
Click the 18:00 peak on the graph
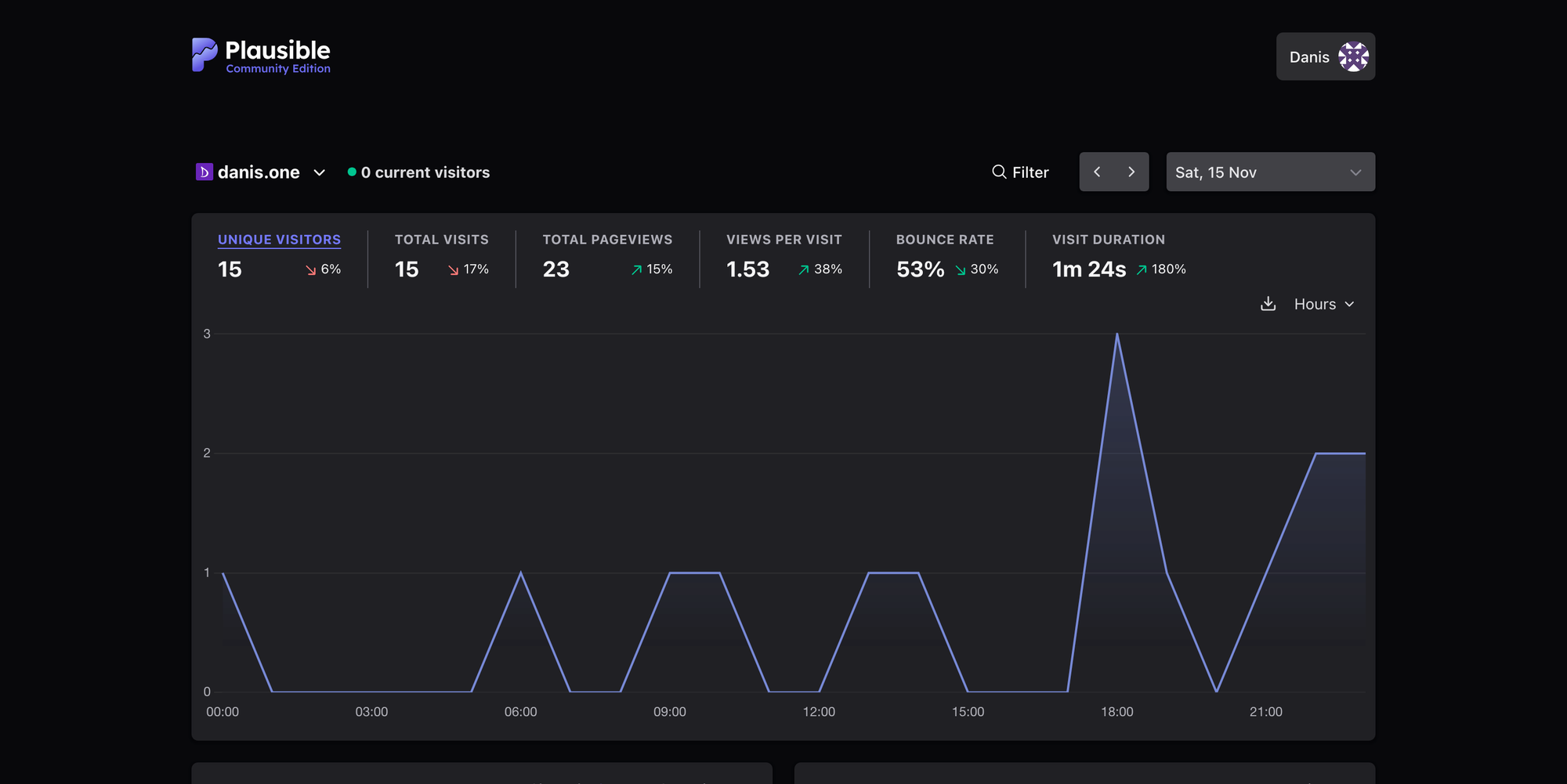tap(1116, 335)
